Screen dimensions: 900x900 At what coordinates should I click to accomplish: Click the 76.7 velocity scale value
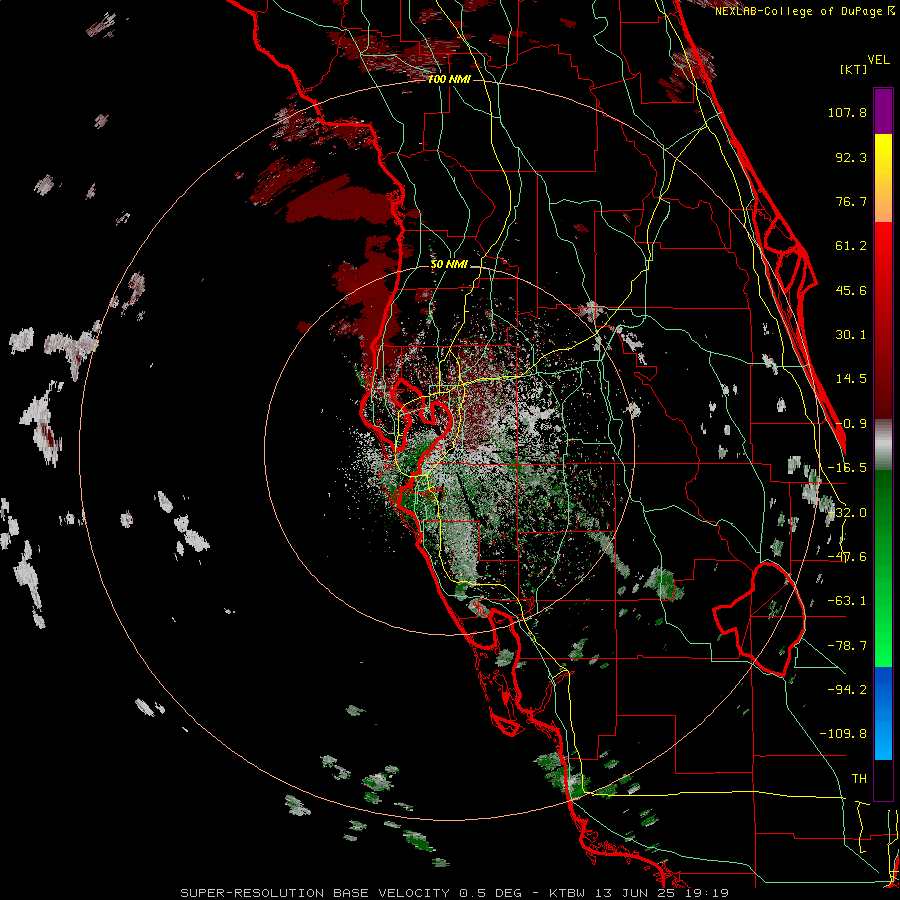[x=851, y=201]
